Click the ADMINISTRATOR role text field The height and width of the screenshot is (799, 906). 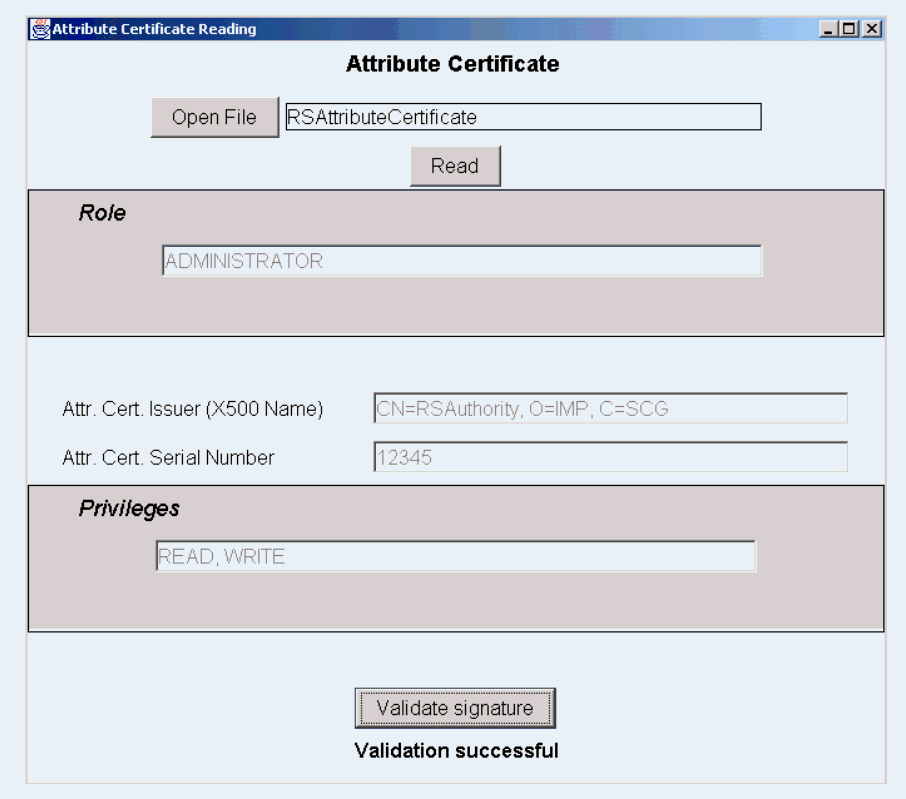click(x=461, y=261)
